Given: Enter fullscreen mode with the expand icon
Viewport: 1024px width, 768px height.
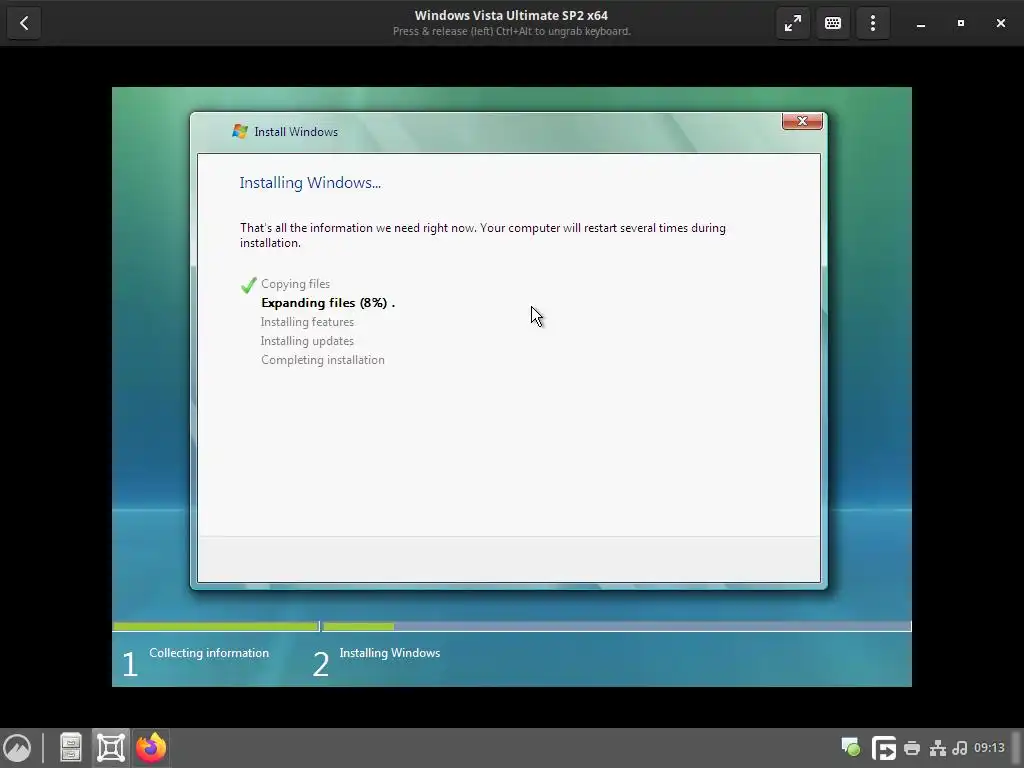Looking at the screenshot, I should tap(793, 24).
